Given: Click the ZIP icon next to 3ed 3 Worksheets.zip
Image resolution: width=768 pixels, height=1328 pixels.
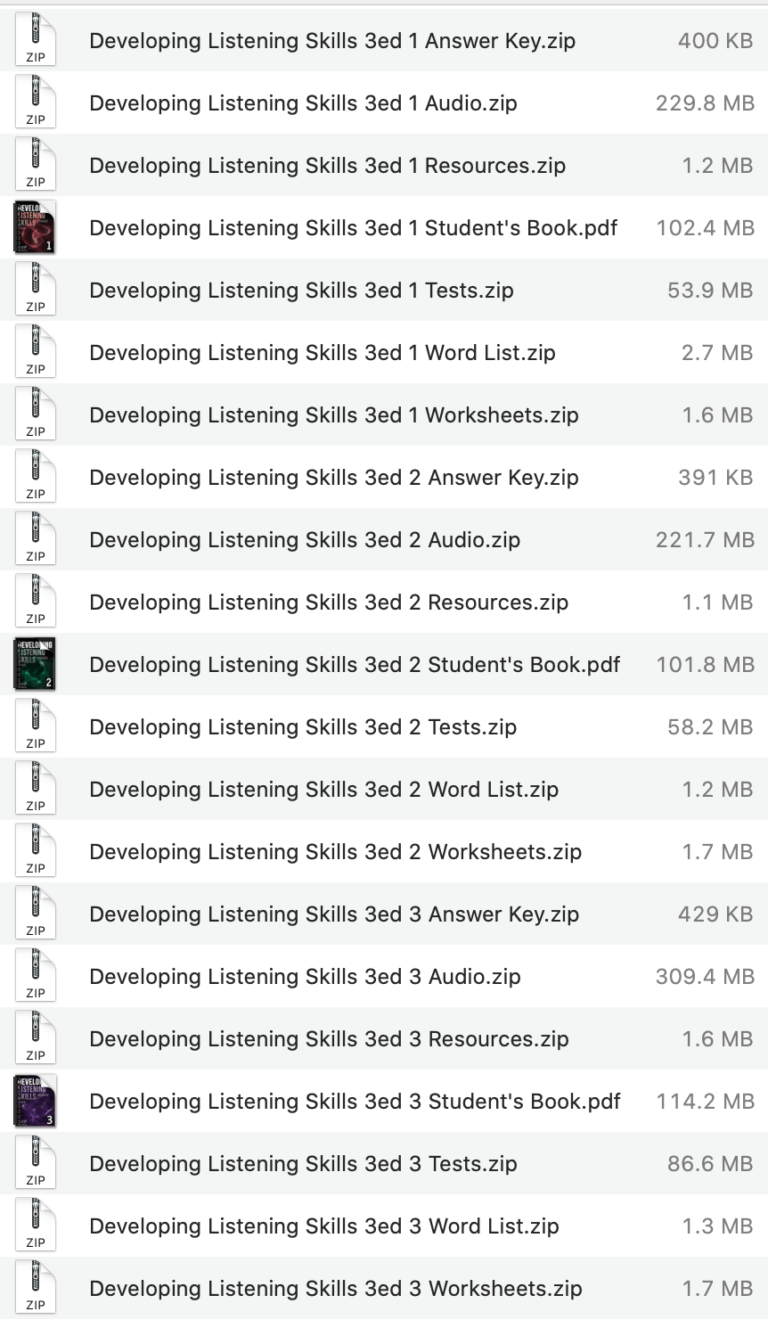Looking at the screenshot, I should tap(36, 1288).
